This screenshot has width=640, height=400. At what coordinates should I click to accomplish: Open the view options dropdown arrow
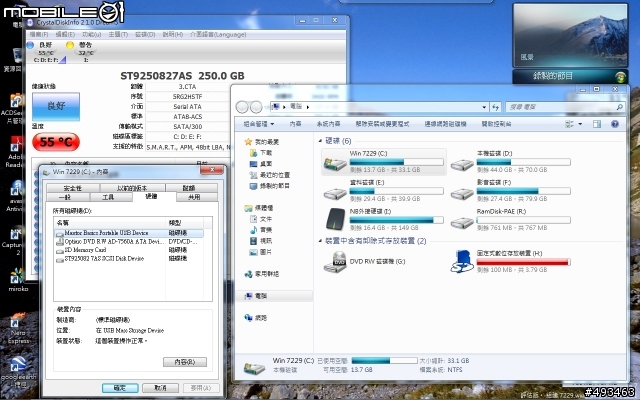[580, 124]
